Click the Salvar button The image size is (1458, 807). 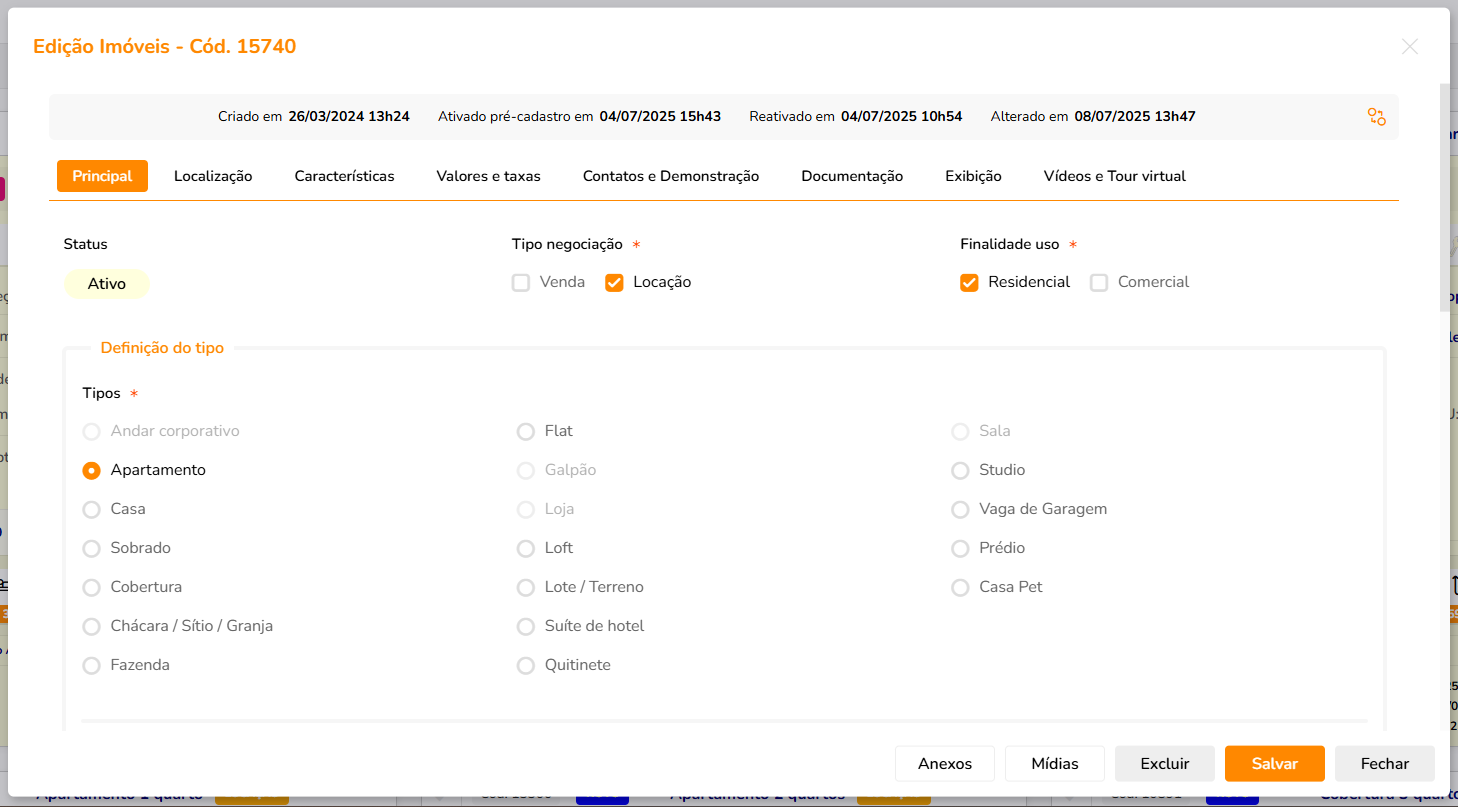tap(1274, 764)
